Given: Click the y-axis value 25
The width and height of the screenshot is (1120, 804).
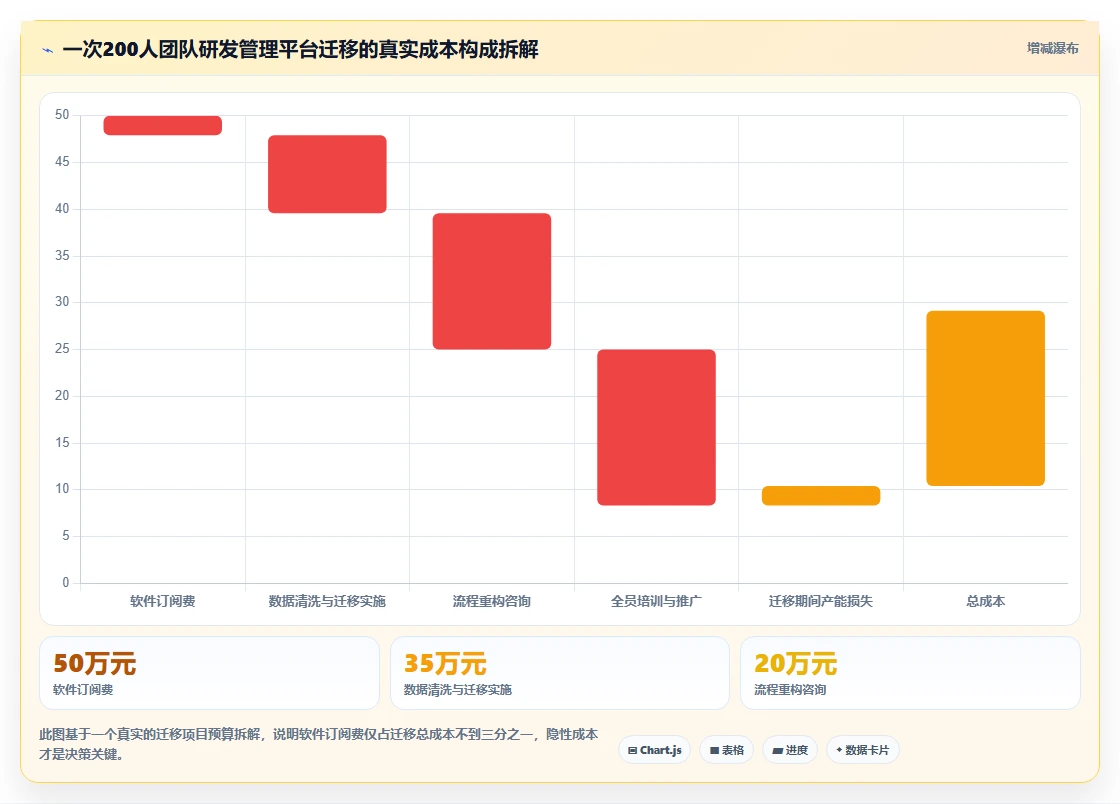Looking at the screenshot, I should click(x=62, y=348).
